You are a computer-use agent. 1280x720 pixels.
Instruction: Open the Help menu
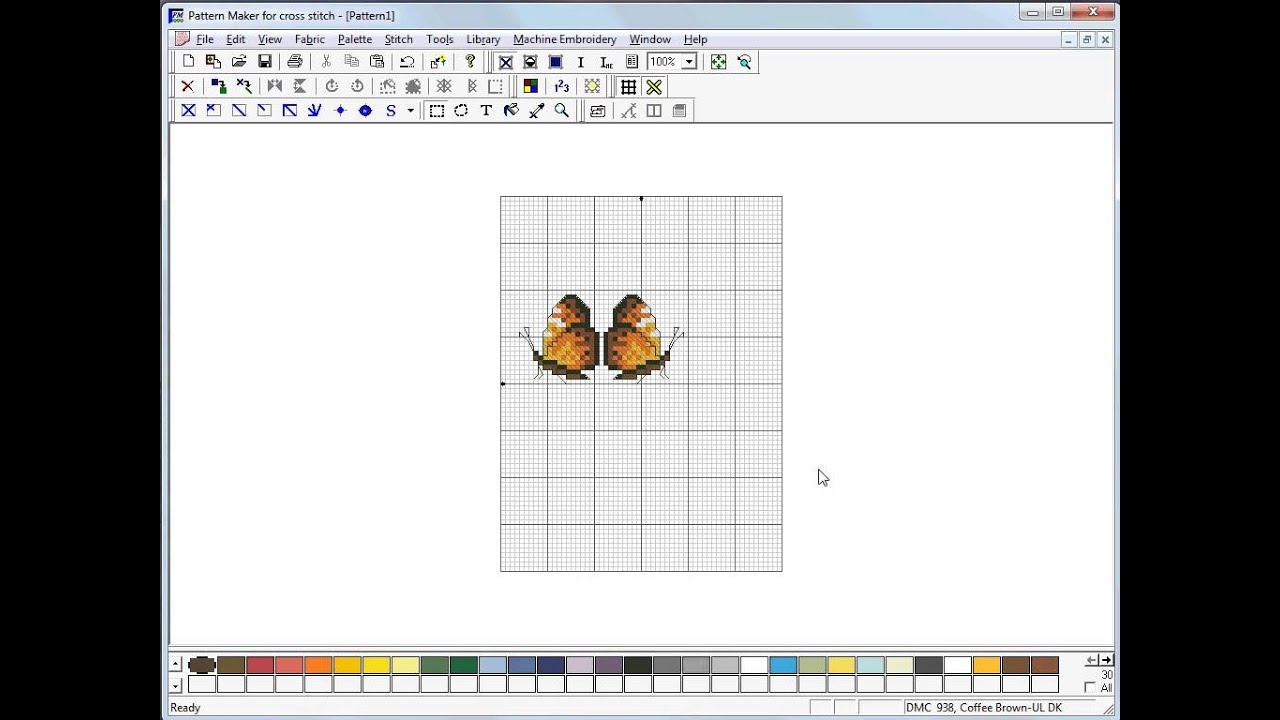(x=696, y=39)
